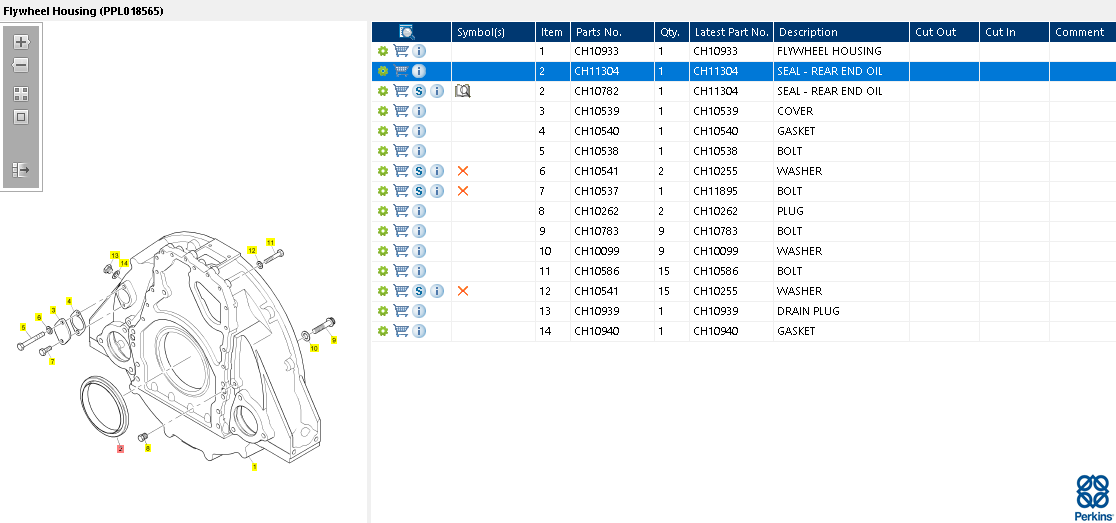Click green gear icon for DRAIN PLUG row
The height and width of the screenshot is (523, 1116).
tap(382, 311)
